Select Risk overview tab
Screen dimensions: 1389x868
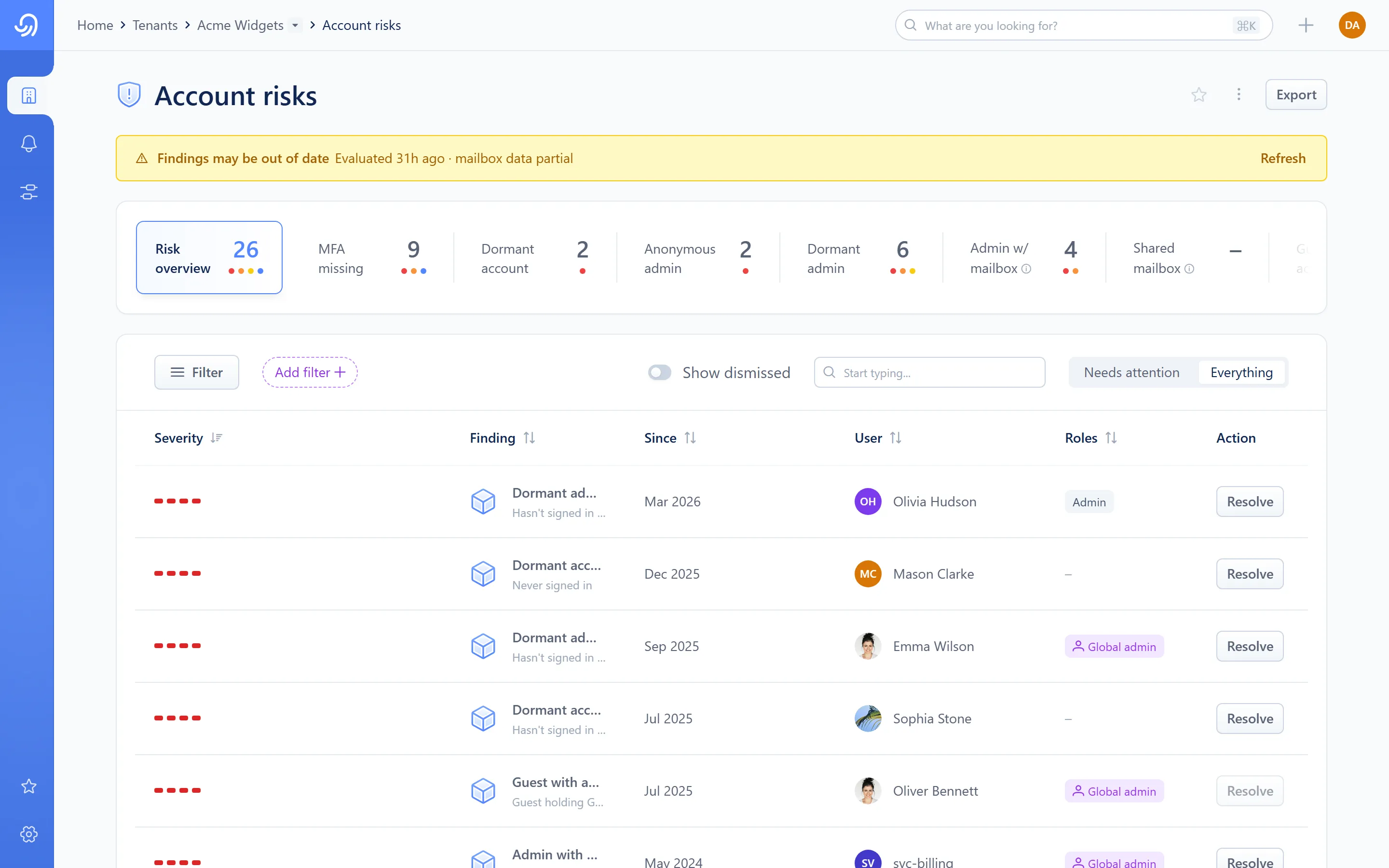click(x=209, y=258)
